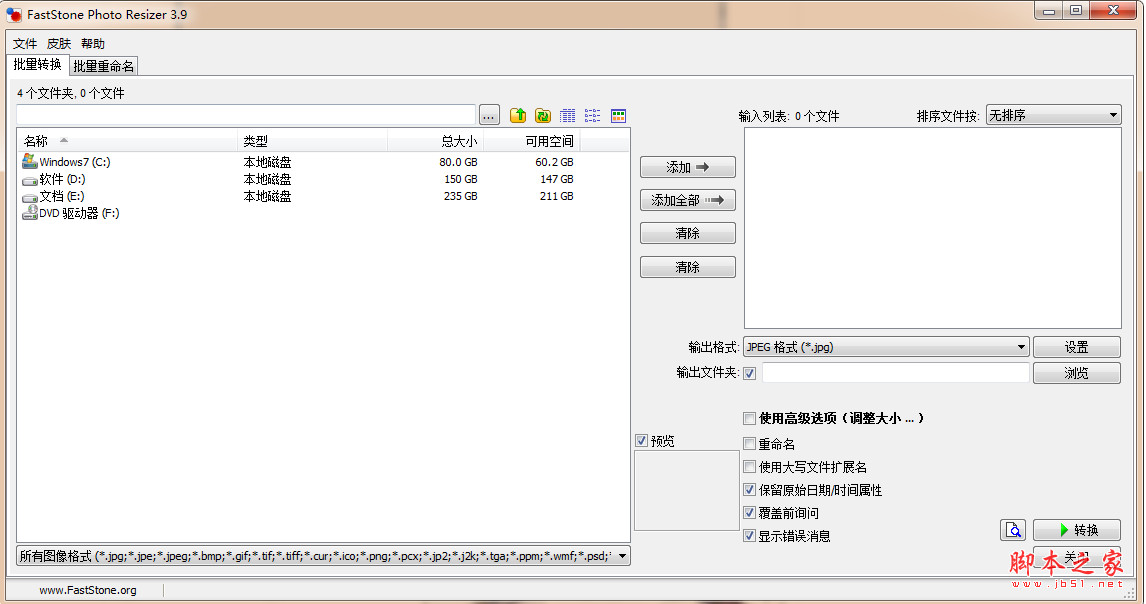Minimize the FastStone window
This screenshot has height=604, width=1146.
[x=1049, y=10]
